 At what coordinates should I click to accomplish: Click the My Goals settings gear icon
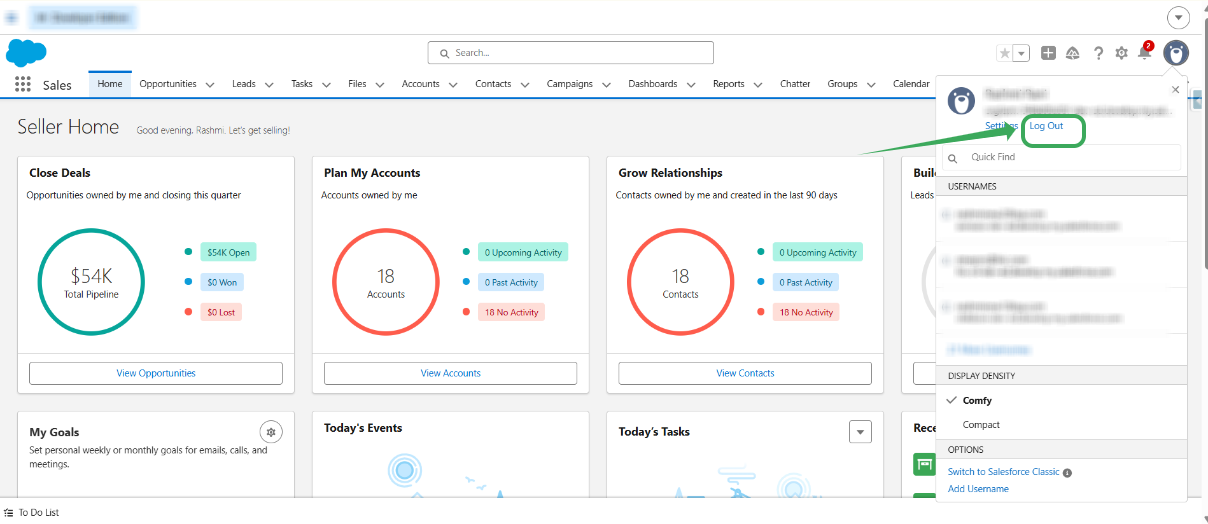click(x=271, y=432)
